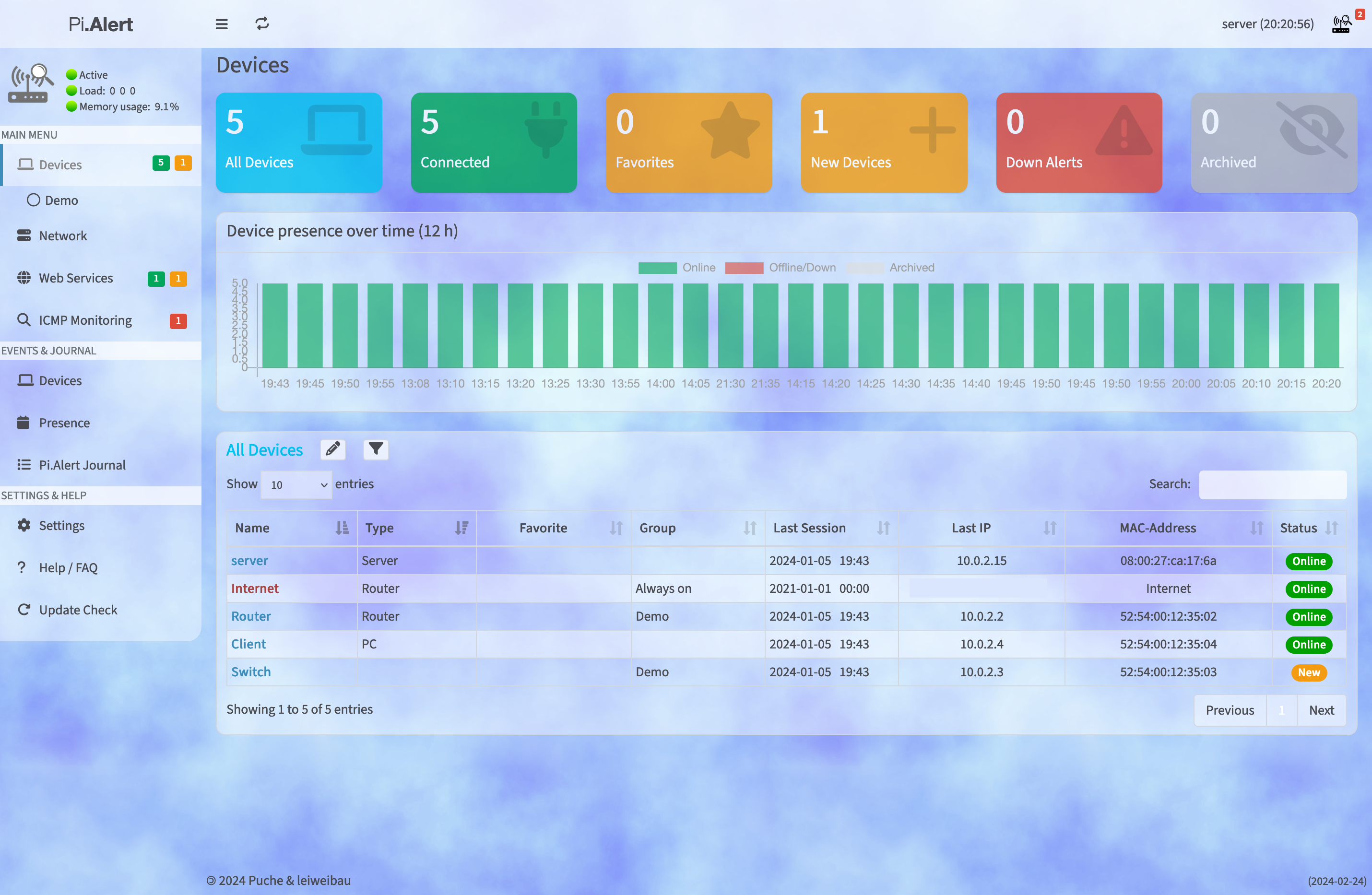Click the hamburger sidebar toggle icon
The image size is (1372, 895).
tap(221, 24)
